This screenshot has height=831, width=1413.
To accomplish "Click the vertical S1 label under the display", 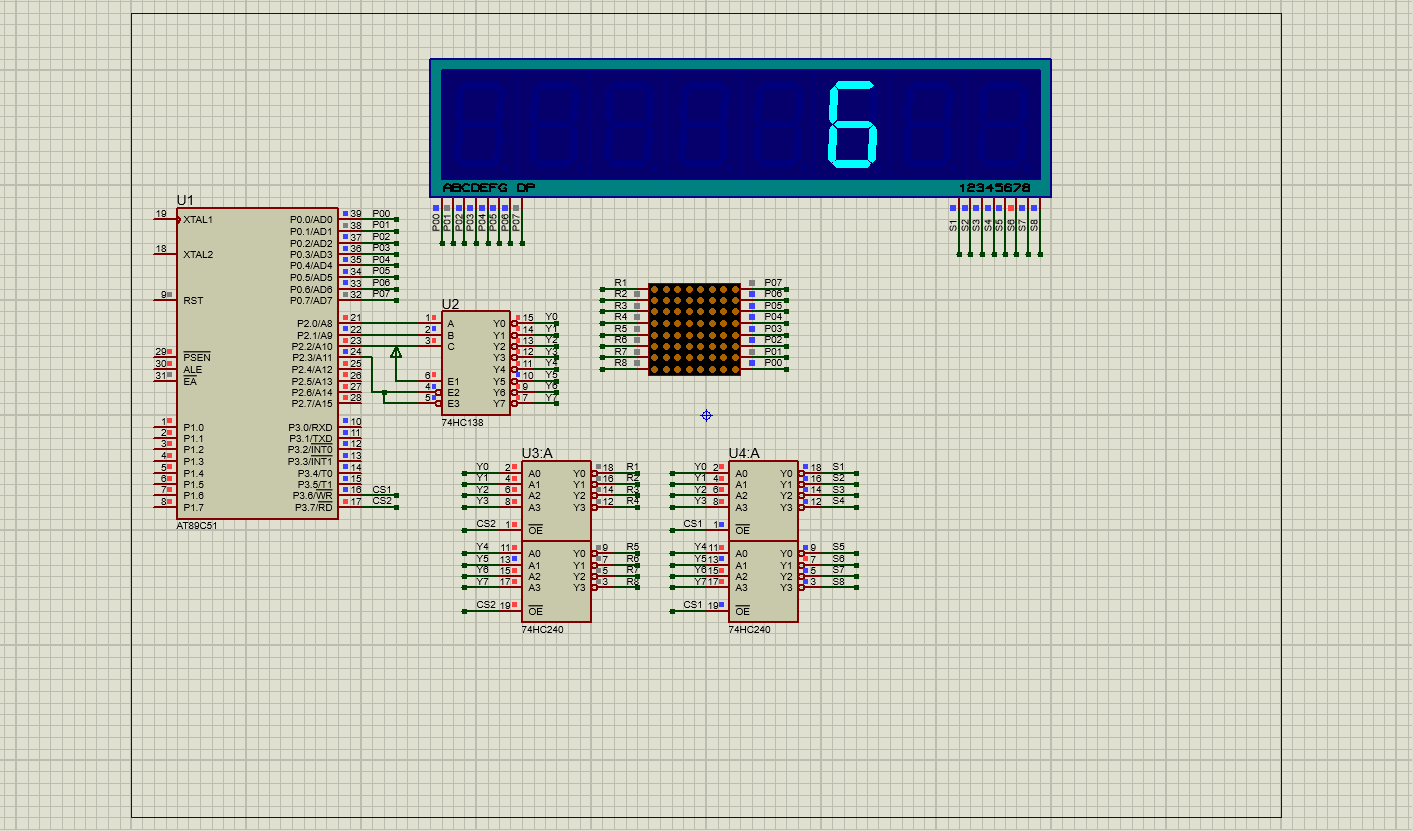I will tap(953, 225).
